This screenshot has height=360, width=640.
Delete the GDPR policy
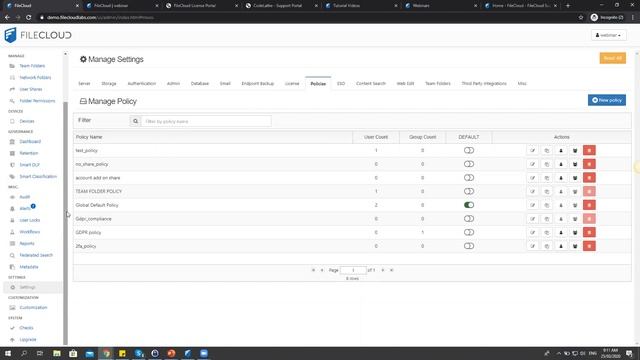589,233
